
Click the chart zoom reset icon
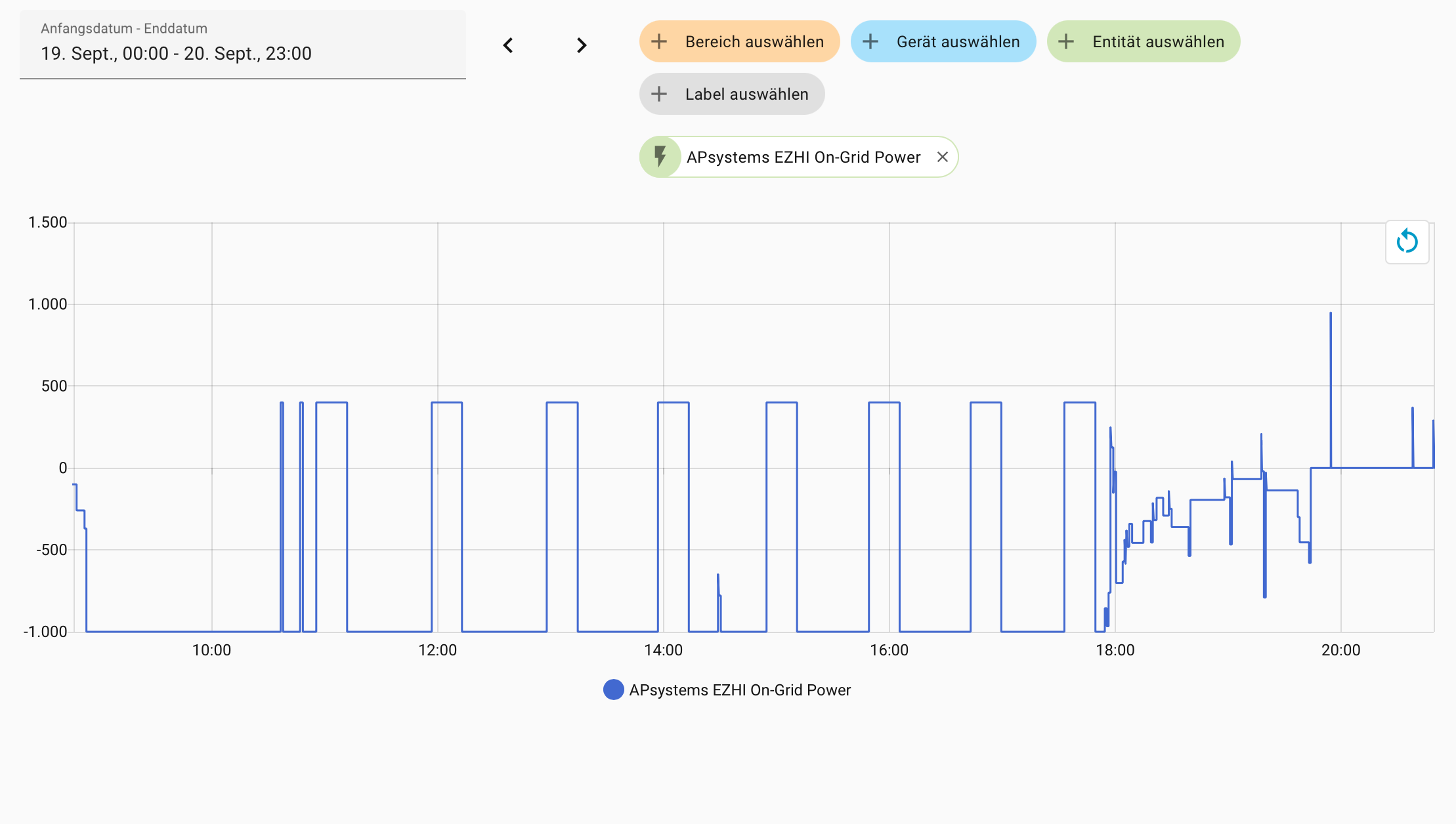(x=1407, y=242)
